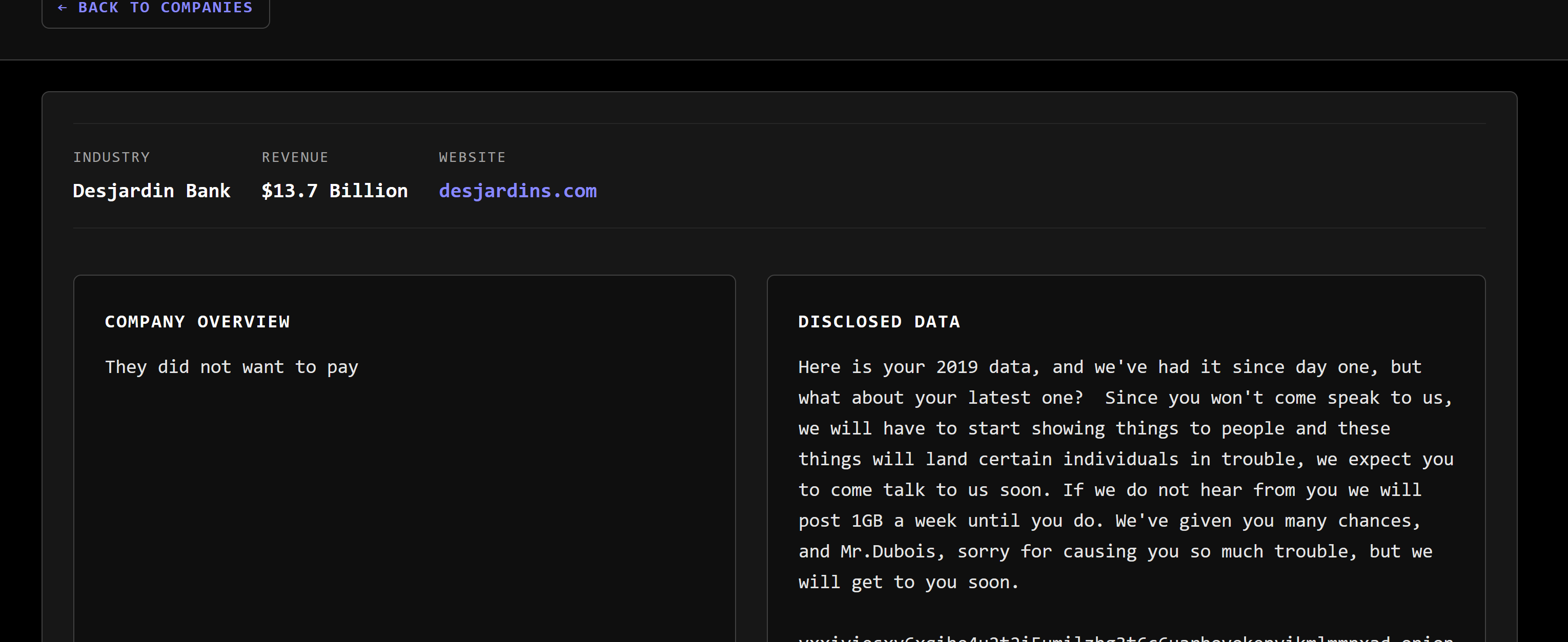Click the left arrow in Back button

click(x=62, y=8)
